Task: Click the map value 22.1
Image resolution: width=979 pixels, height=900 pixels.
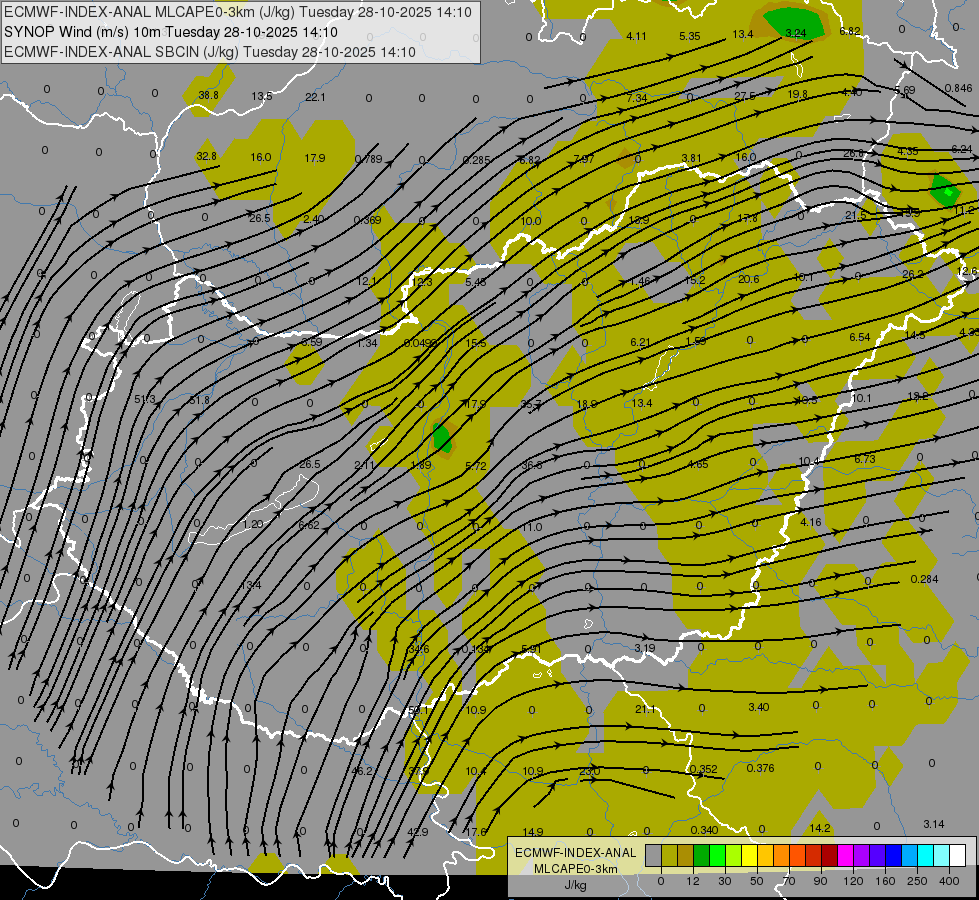Action: point(315,97)
